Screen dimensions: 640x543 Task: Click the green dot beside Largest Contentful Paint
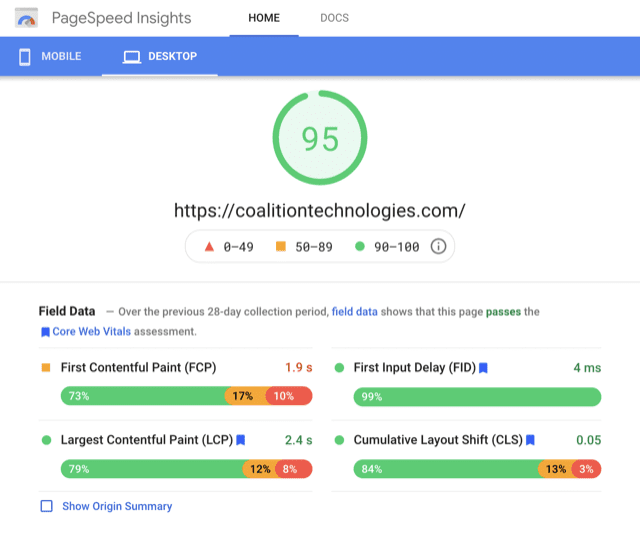(x=47, y=440)
